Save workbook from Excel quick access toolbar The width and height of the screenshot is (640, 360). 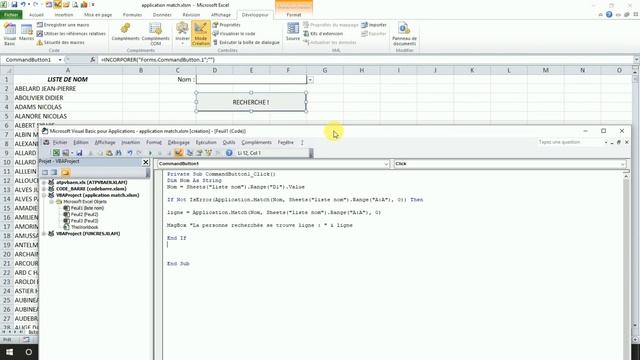pyautogui.click(x=14, y=5)
